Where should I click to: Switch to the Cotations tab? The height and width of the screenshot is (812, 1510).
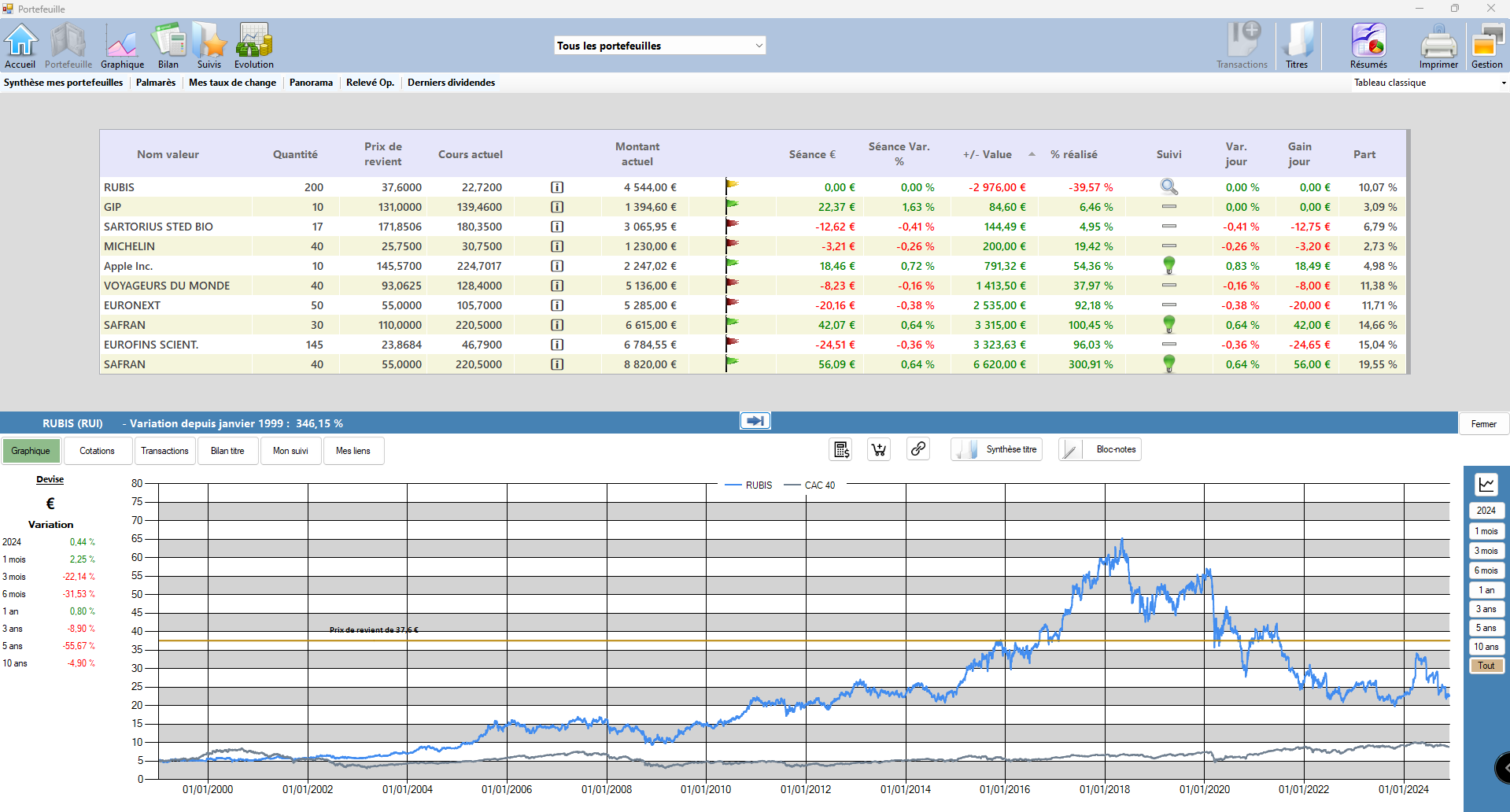tap(97, 451)
